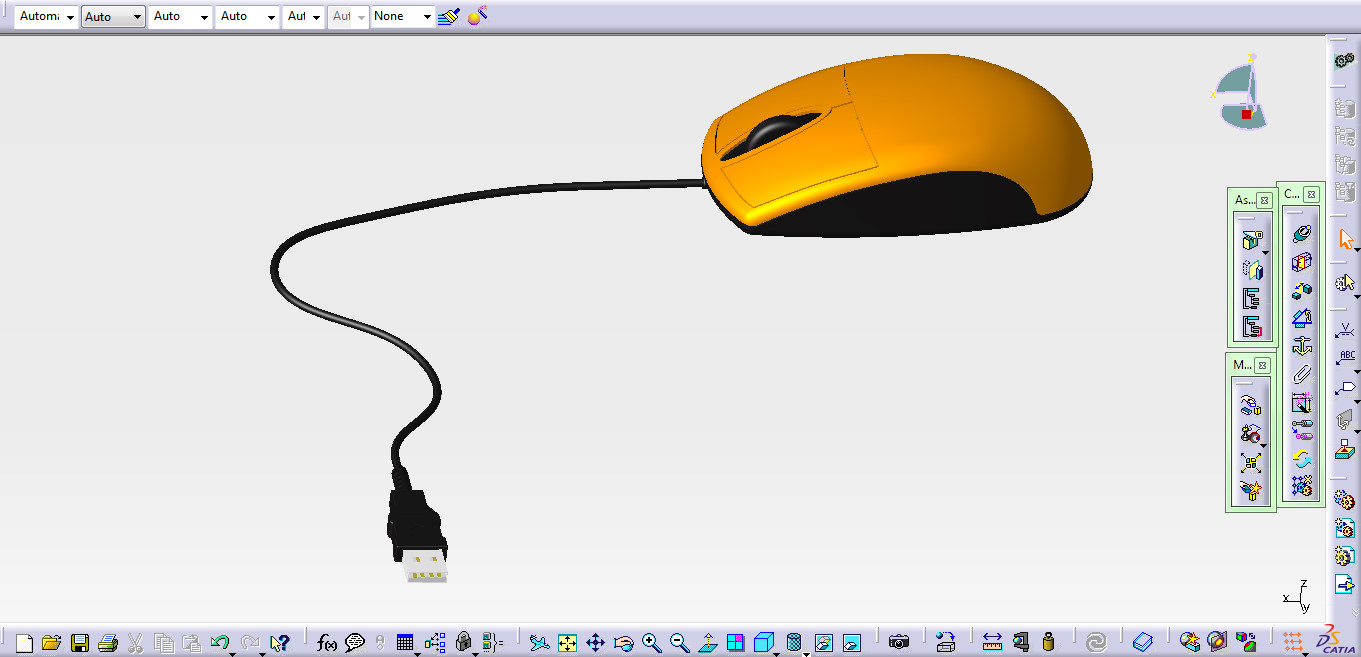
Task: Open the Isometric View cube icon
Action: [x=765, y=642]
